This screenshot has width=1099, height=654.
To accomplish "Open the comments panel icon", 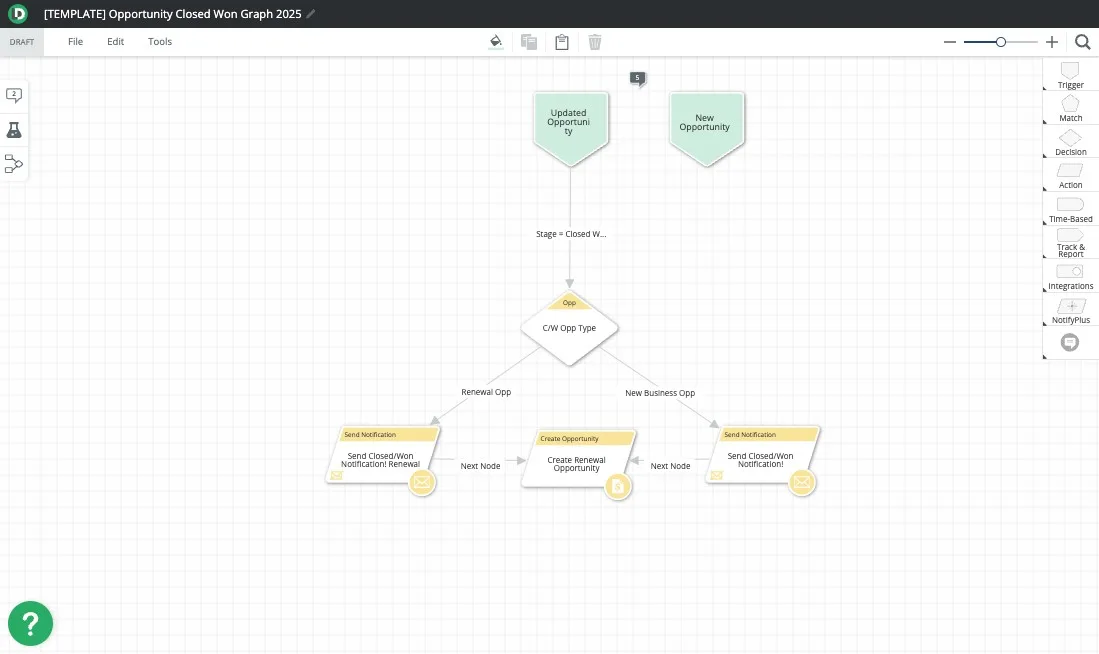I will tap(14, 95).
